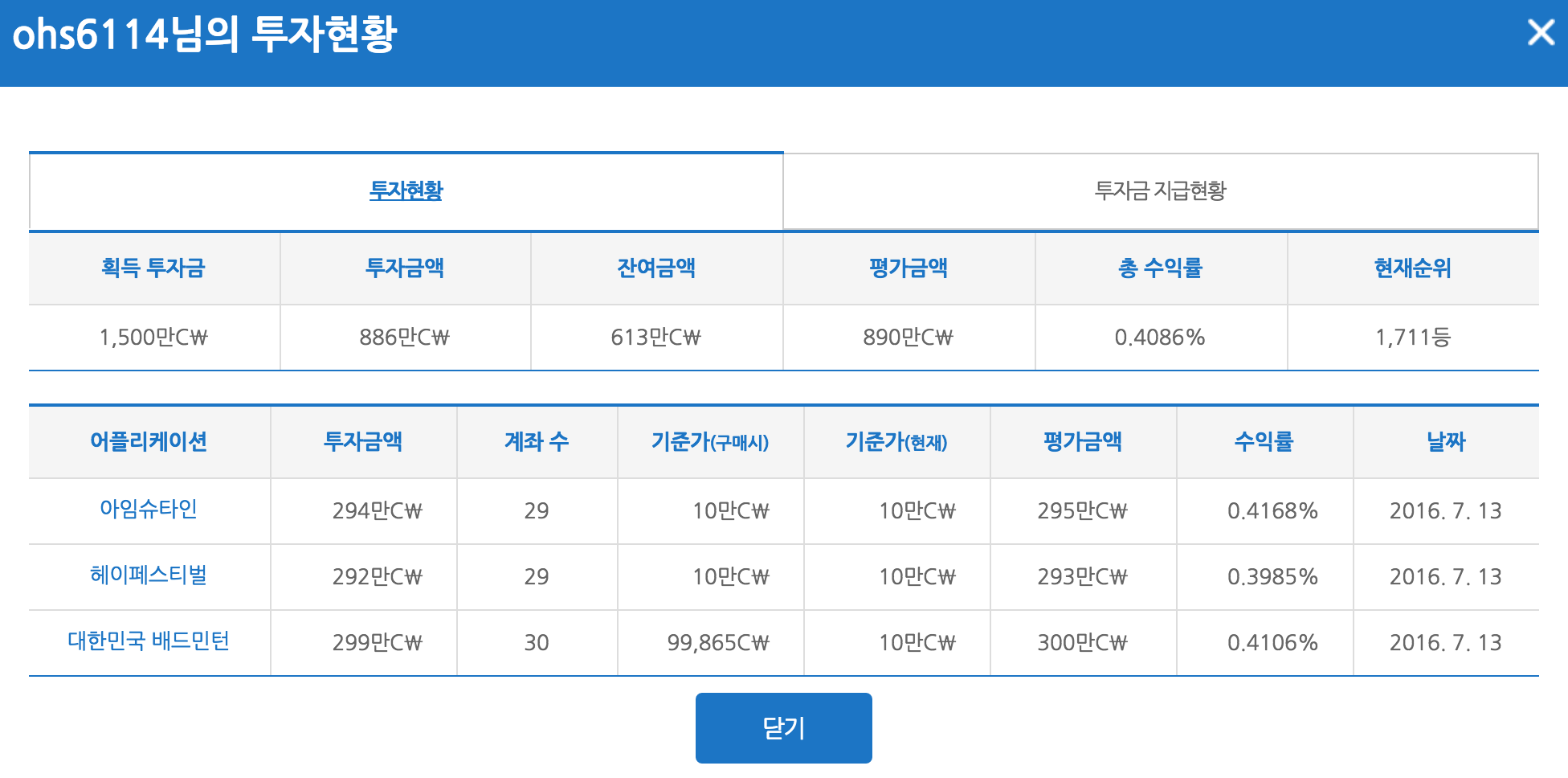The height and width of the screenshot is (778, 1568).
Task: Click the 어플리케이션 column header
Action: pyautogui.click(x=149, y=441)
